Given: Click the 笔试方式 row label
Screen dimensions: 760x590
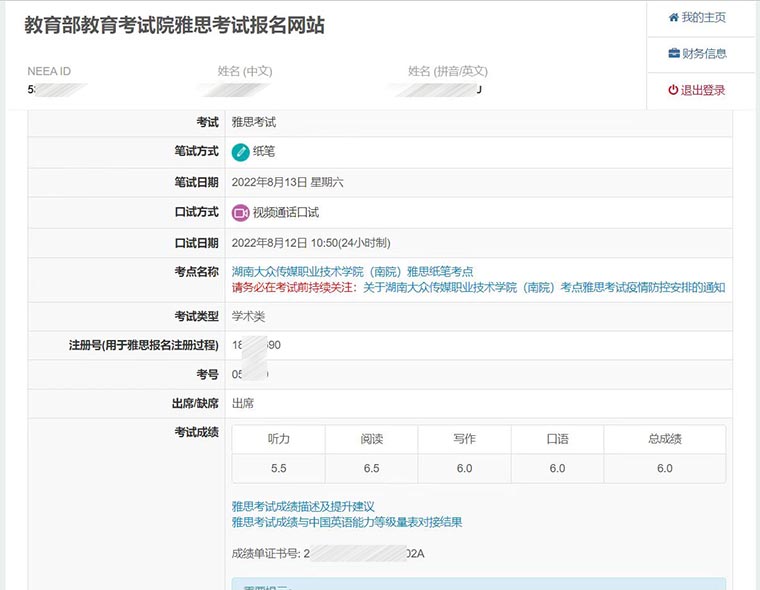Looking at the screenshot, I should click(197, 152).
